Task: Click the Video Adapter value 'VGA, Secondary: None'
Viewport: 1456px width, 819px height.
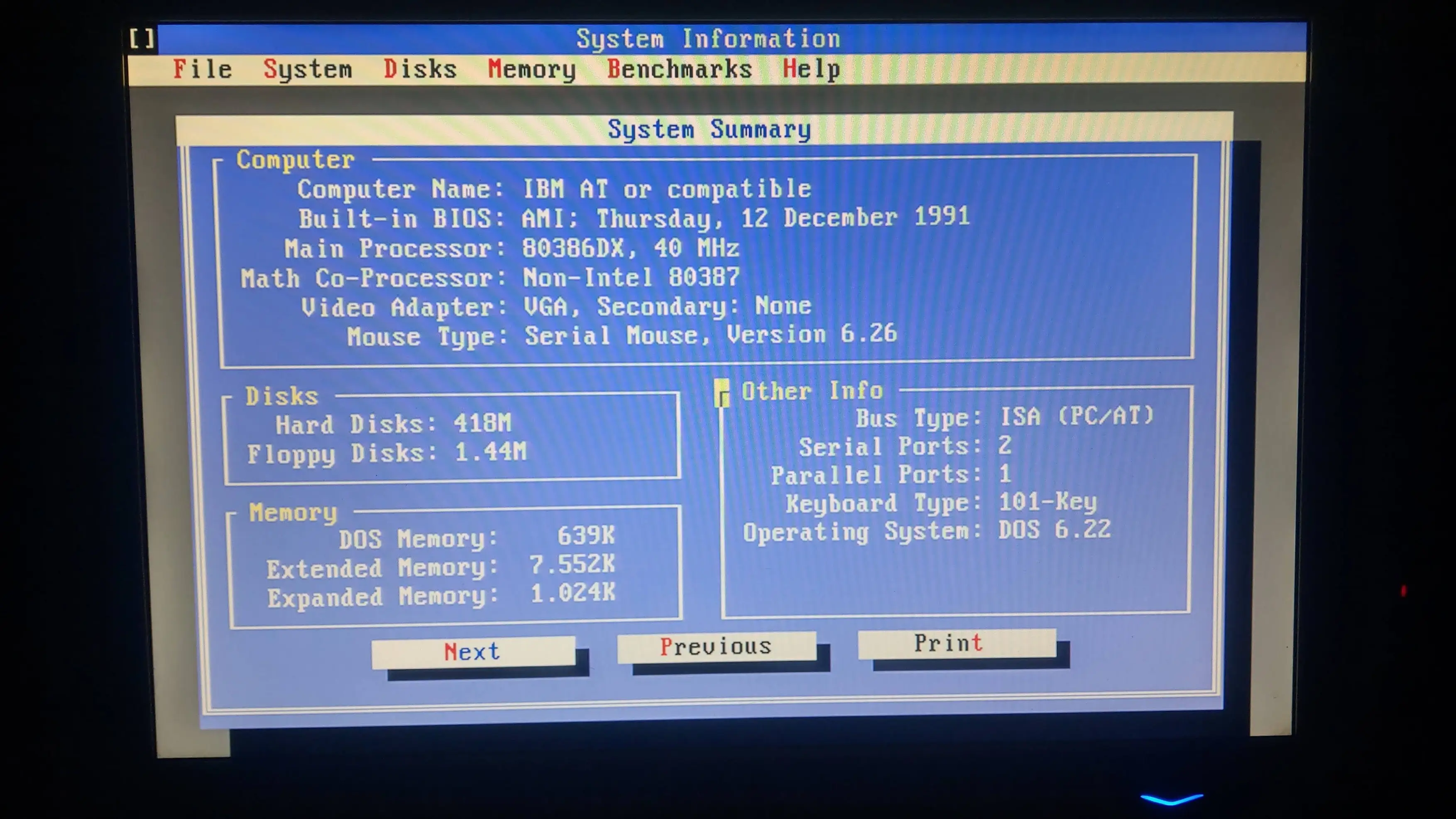Action: coord(667,306)
